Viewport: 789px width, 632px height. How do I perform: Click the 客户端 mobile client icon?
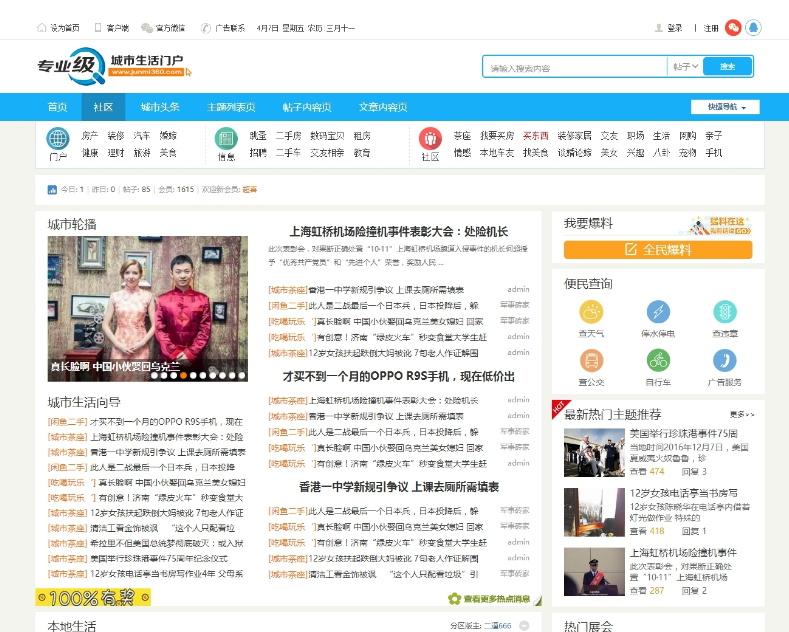[x=98, y=28]
